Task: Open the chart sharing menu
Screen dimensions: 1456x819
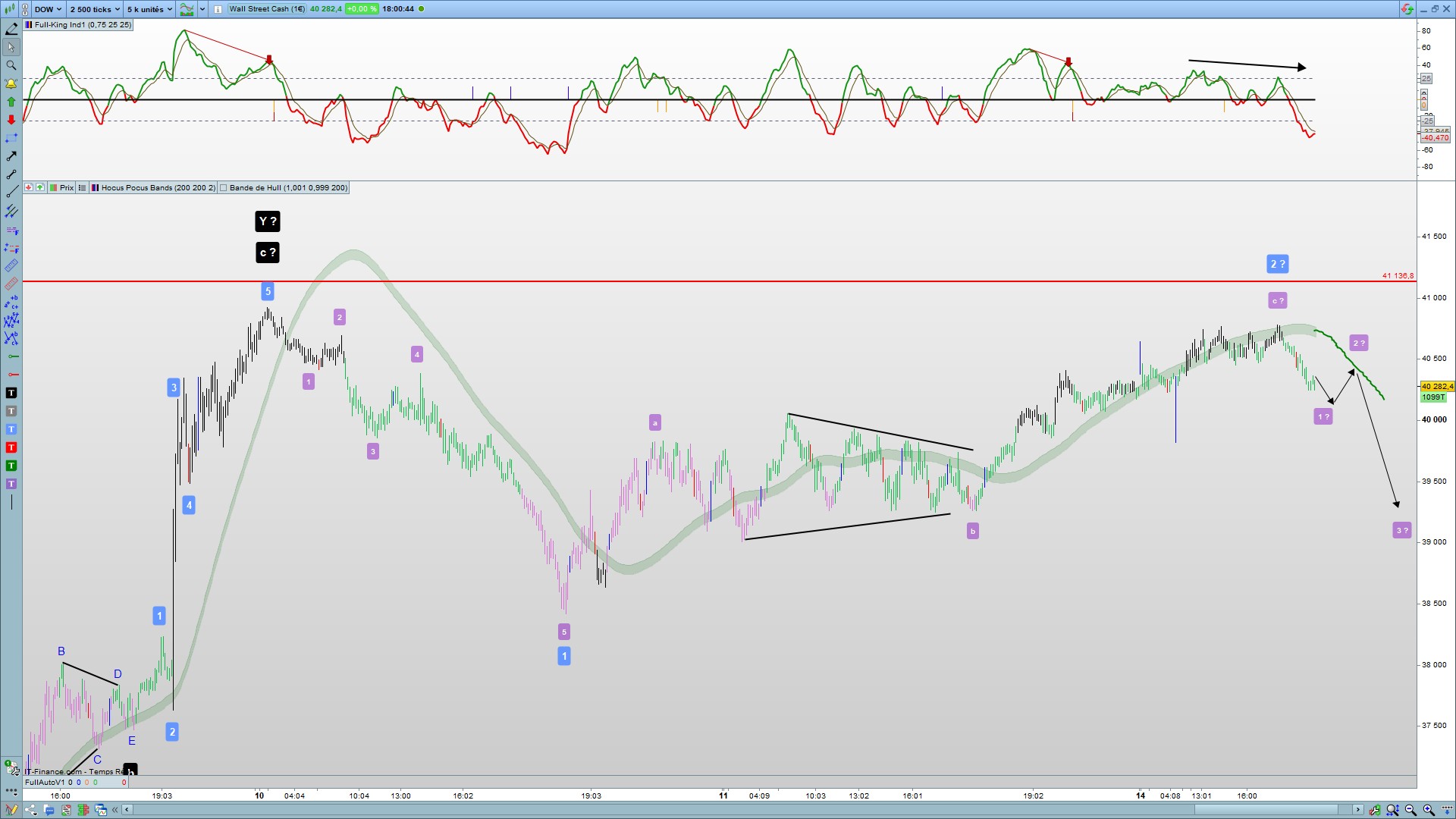Action: click(31, 810)
